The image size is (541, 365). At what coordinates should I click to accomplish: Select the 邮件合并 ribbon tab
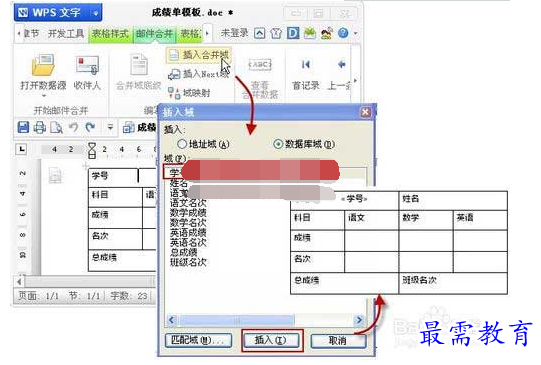click(154, 34)
